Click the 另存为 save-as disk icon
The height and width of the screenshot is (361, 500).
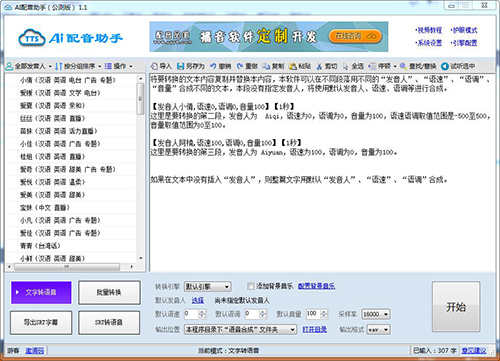pos(180,66)
